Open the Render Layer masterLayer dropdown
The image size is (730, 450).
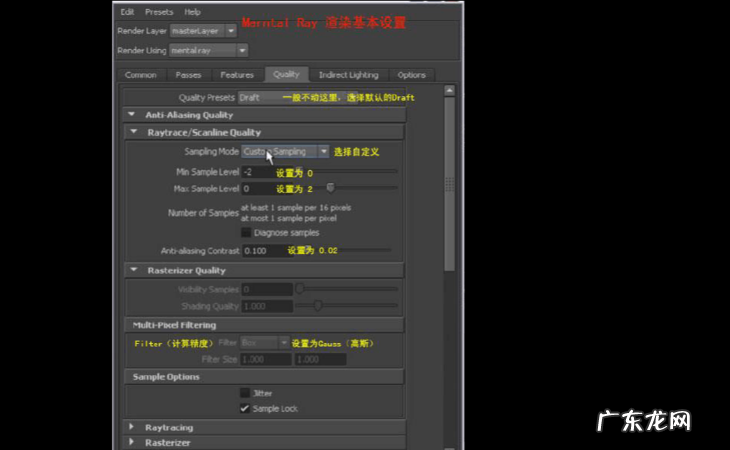203,31
